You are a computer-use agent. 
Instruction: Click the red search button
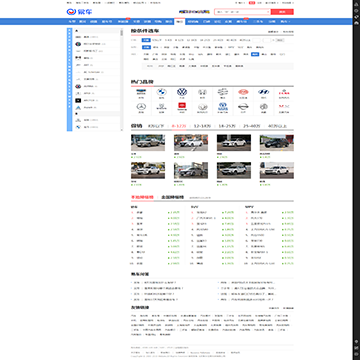coord(282,12)
